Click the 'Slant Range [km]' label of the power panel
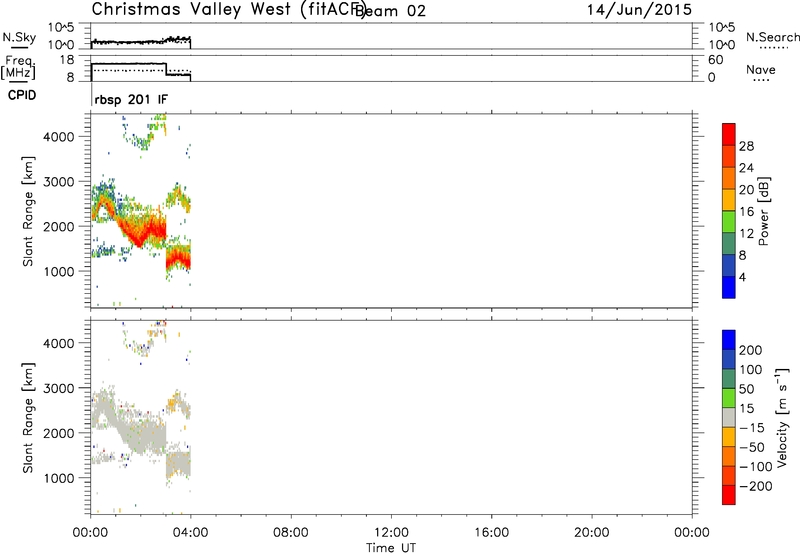The width and height of the screenshot is (800, 554). tap(28, 211)
